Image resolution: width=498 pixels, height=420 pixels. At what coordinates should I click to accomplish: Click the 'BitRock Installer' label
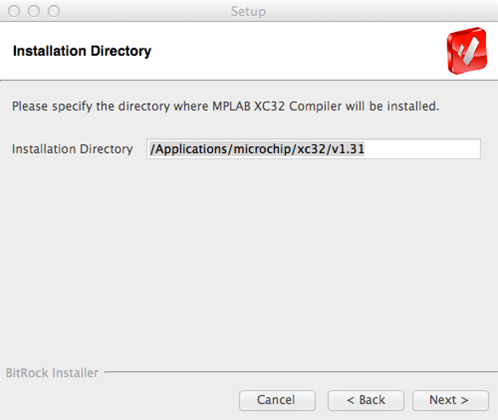coord(52,373)
